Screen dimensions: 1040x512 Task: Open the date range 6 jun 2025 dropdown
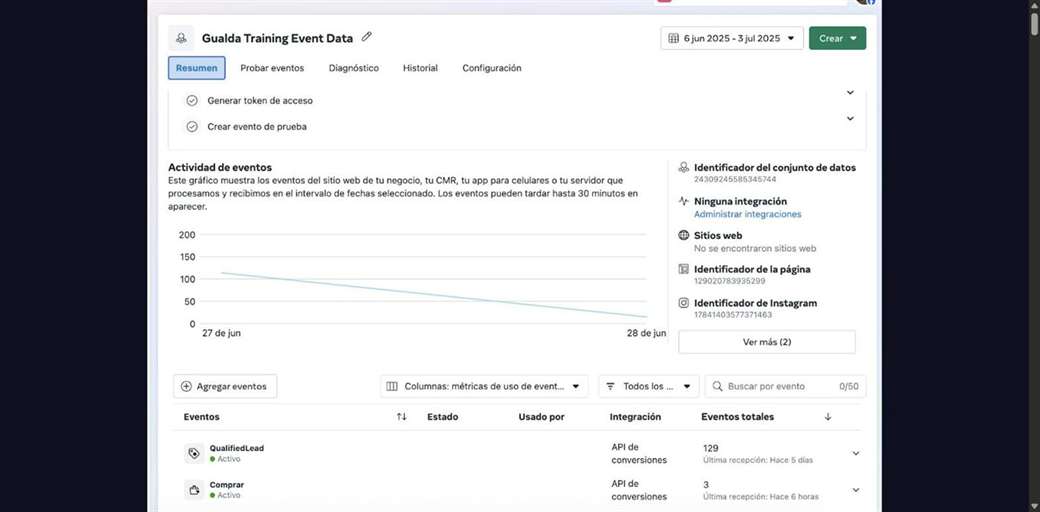732,38
